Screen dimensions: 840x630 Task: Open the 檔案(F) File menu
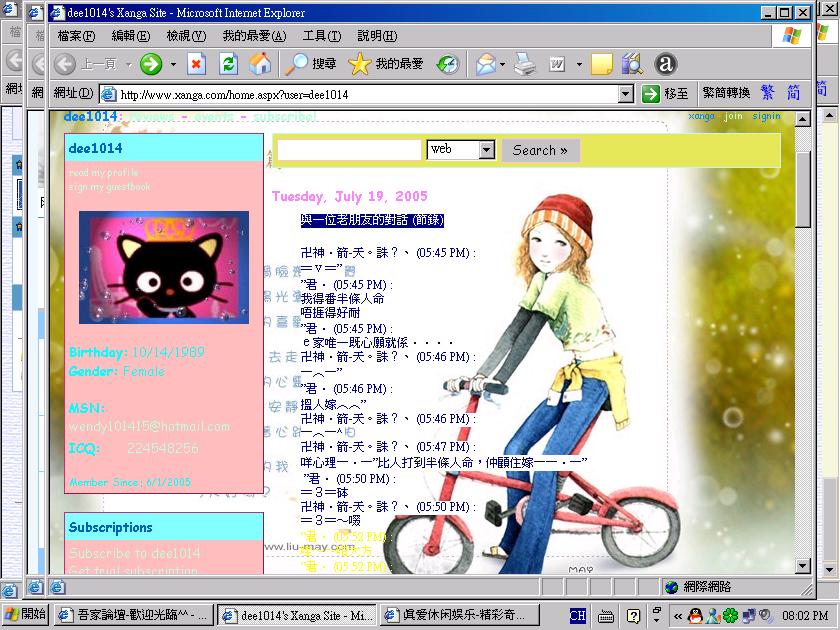tap(76, 36)
